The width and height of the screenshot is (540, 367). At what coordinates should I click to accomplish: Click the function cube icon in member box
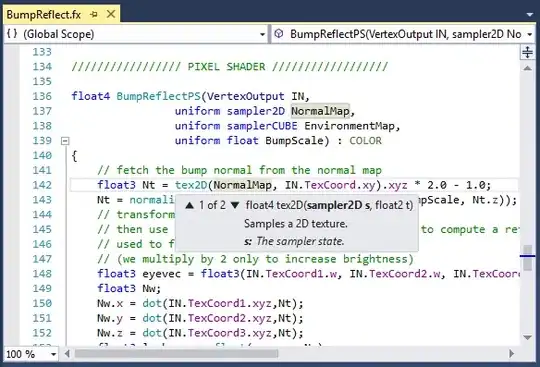(279, 34)
